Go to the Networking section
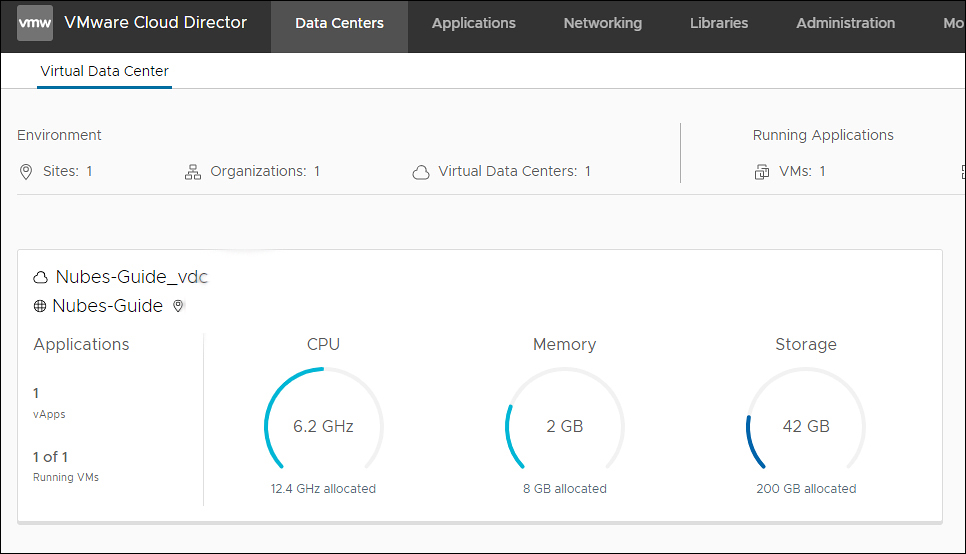Screen dimensions: 966x554 click(x=602, y=23)
